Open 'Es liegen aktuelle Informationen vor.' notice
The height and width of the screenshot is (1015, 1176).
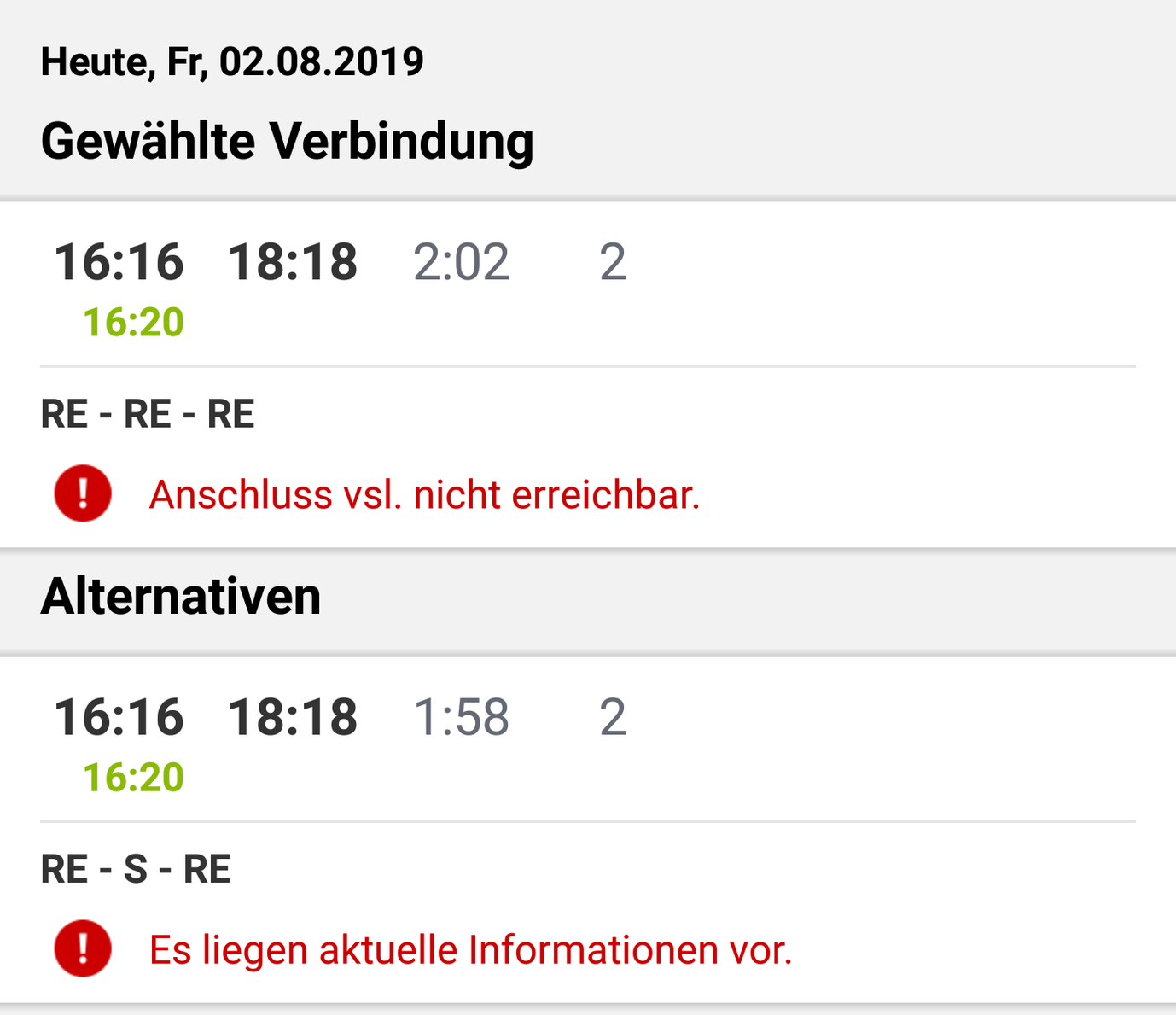(470, 950)
